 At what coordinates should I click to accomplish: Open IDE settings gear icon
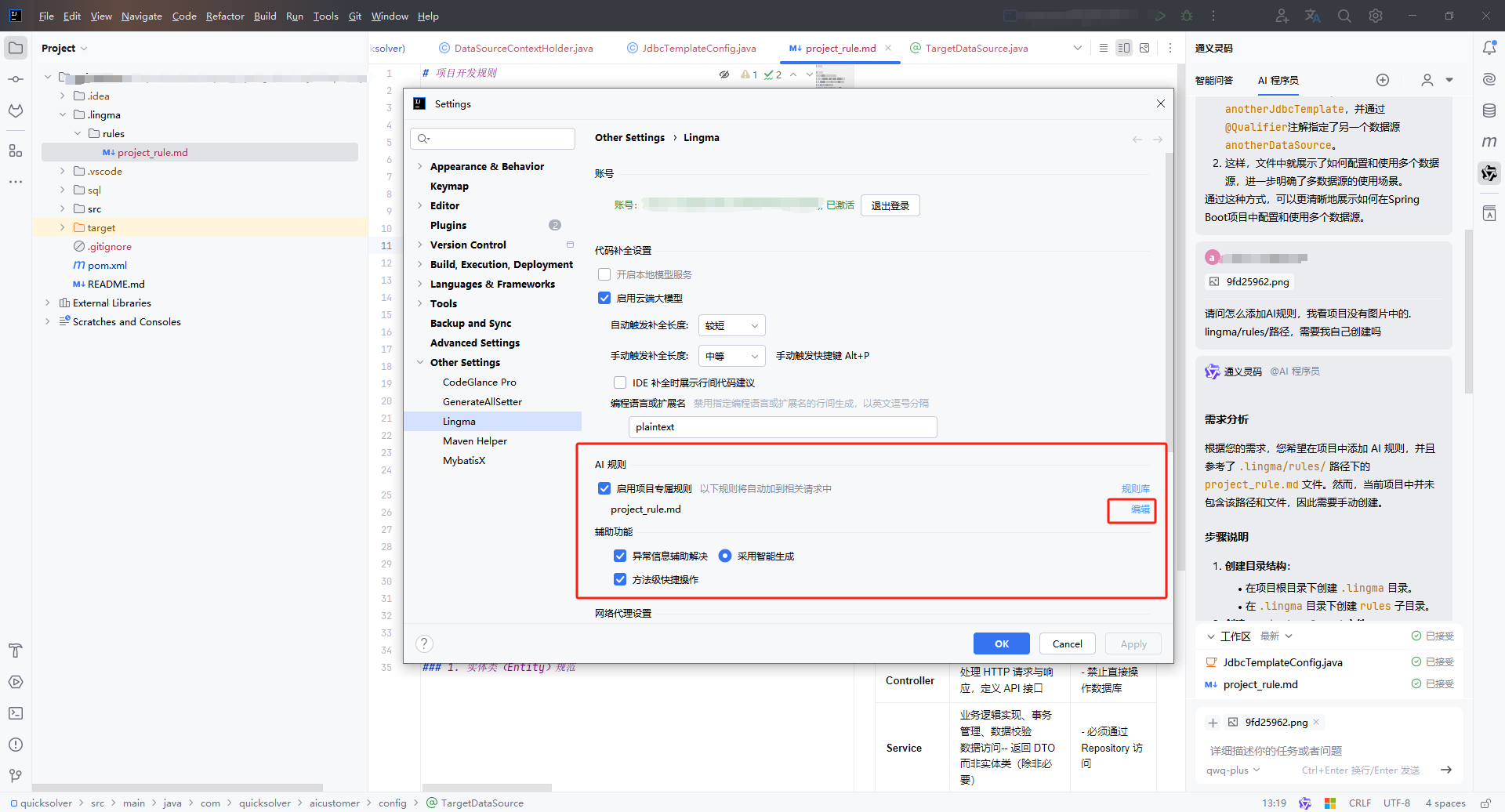(x=1376, y=16)
